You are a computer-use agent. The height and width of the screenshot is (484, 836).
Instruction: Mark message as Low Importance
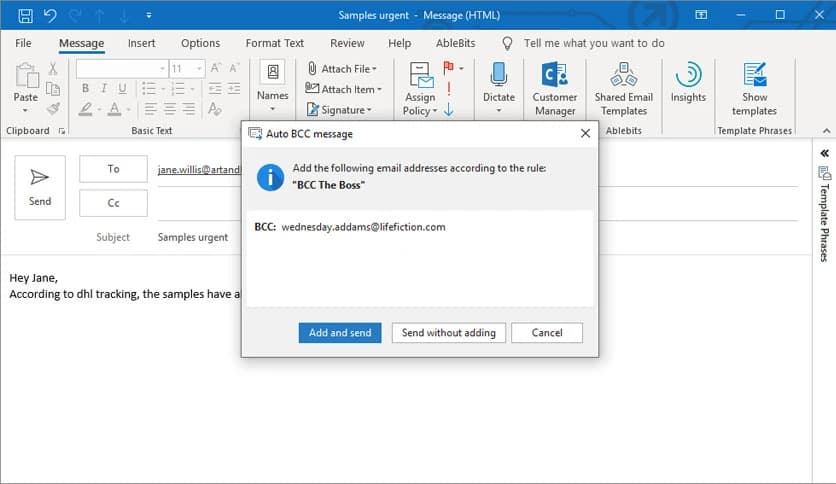pos(449,110)
